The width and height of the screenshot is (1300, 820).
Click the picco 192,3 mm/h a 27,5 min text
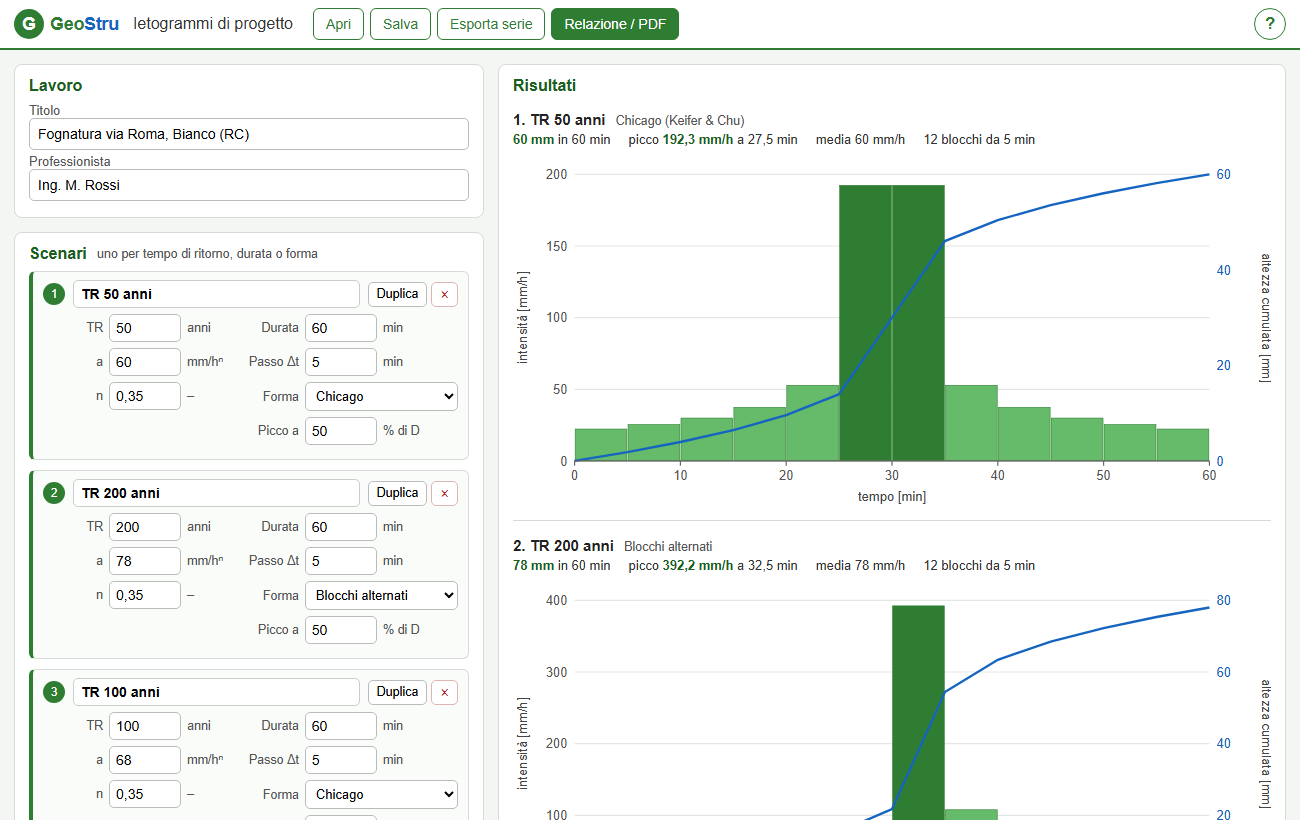pyautogui.click(x=713, y=140)
